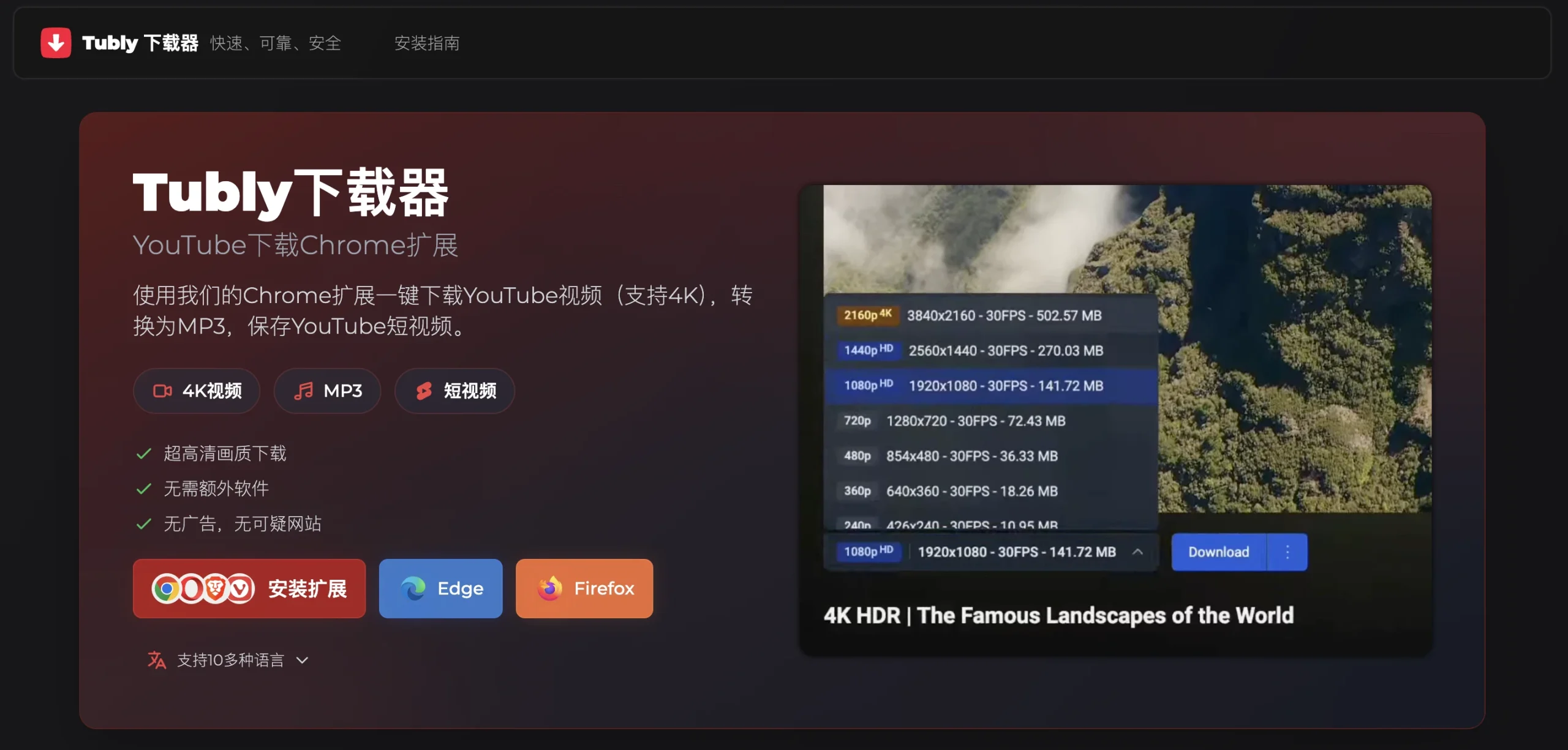Image resolution: width=1568 pixels, height=750 pixels.
Task: Click the music note icon in MP3 pill
Action: click(303, 391)
